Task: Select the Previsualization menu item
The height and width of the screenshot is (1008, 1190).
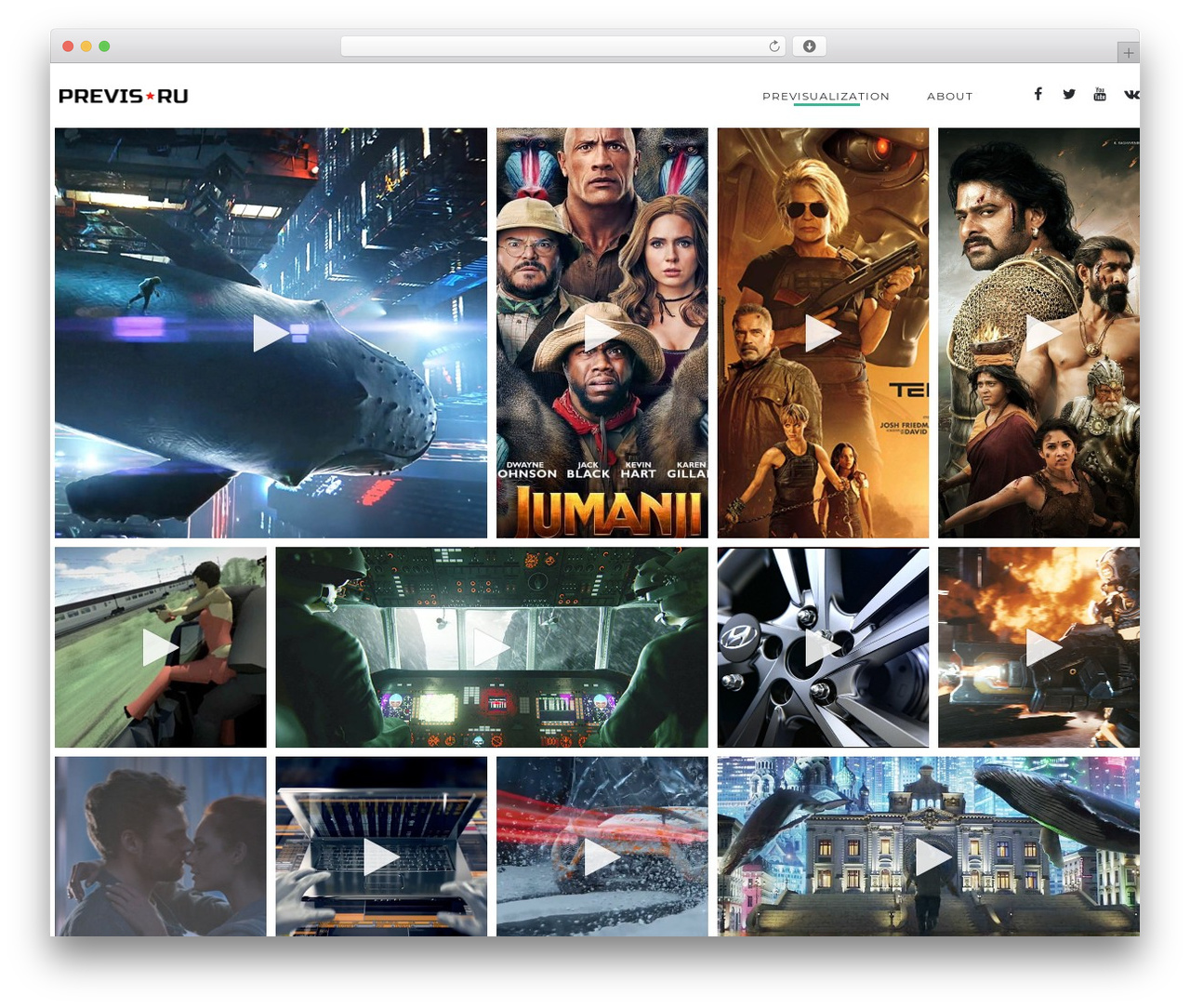Action: (826, 96)
